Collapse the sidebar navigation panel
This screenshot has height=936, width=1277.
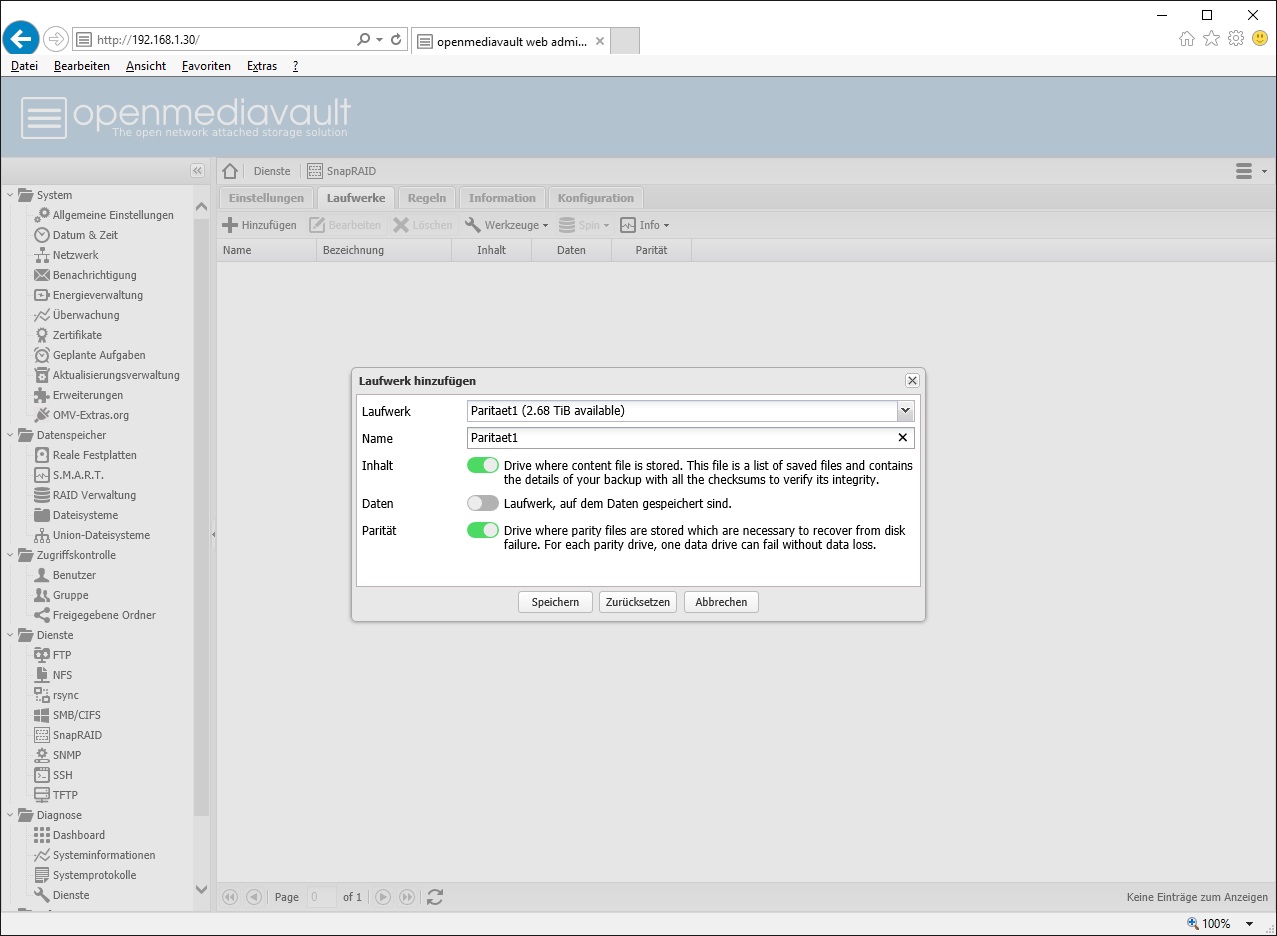(x=197, y=171)
